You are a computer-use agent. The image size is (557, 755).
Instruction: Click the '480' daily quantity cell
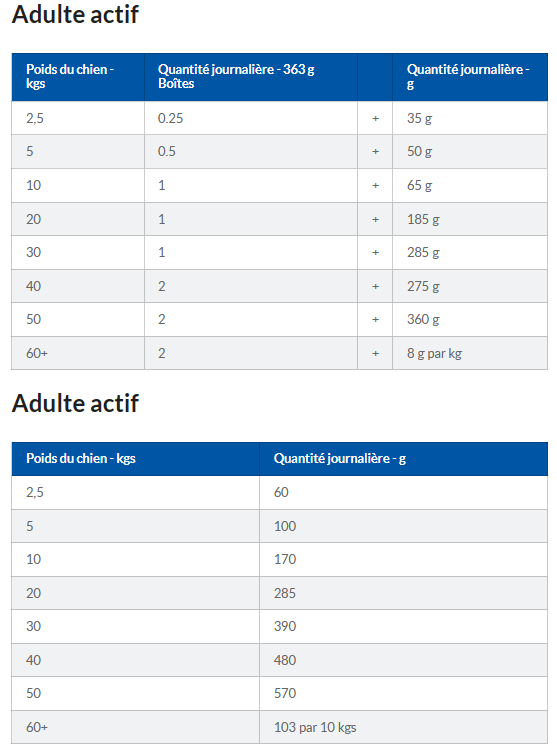pos(403,660)
